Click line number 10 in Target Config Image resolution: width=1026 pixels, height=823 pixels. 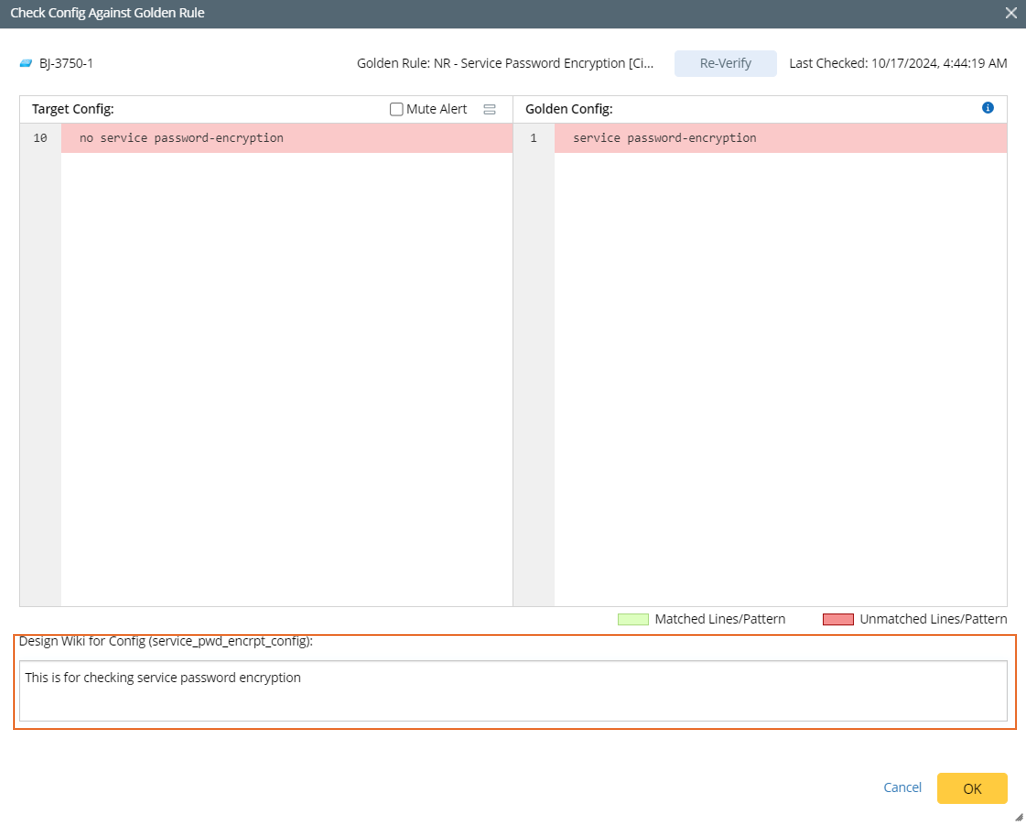pyautogui.click(x=40, y=138)
